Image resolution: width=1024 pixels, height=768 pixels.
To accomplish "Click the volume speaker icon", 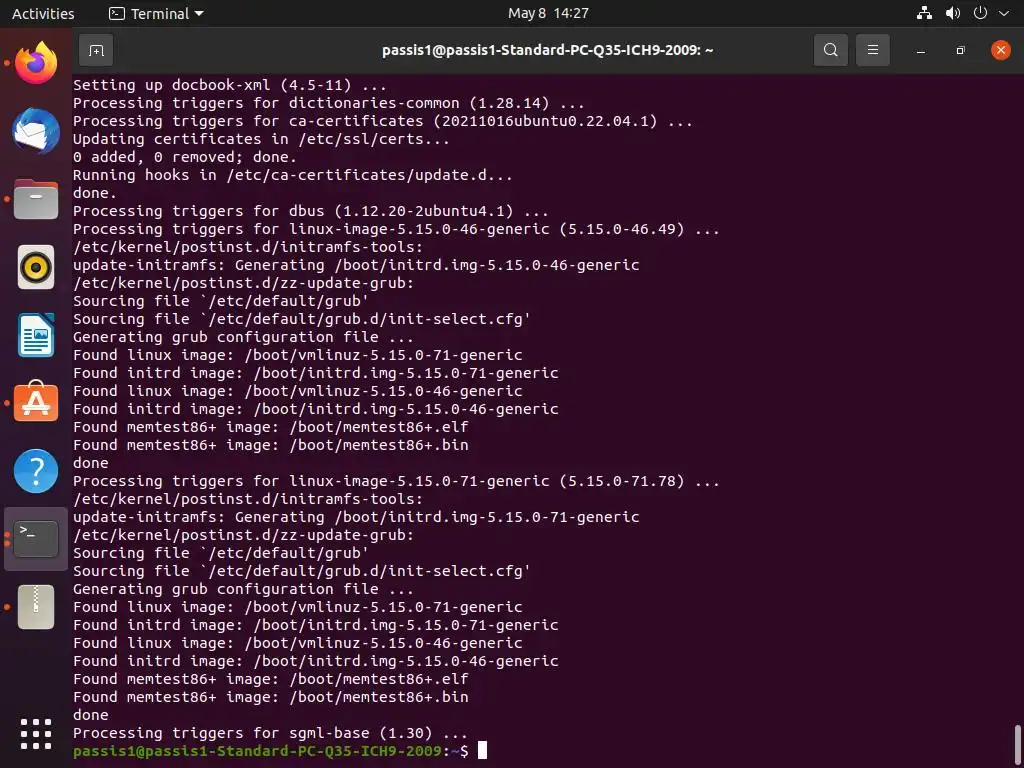I will click(953, 13).
